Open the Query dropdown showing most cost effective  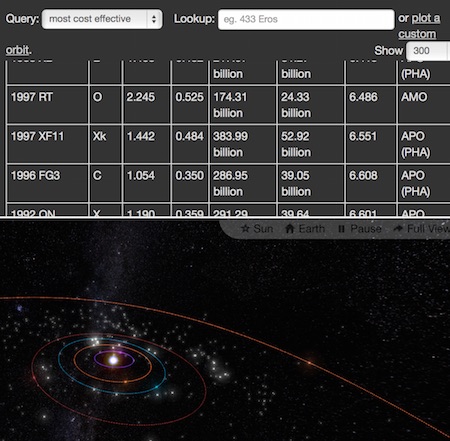click(102, 19)
